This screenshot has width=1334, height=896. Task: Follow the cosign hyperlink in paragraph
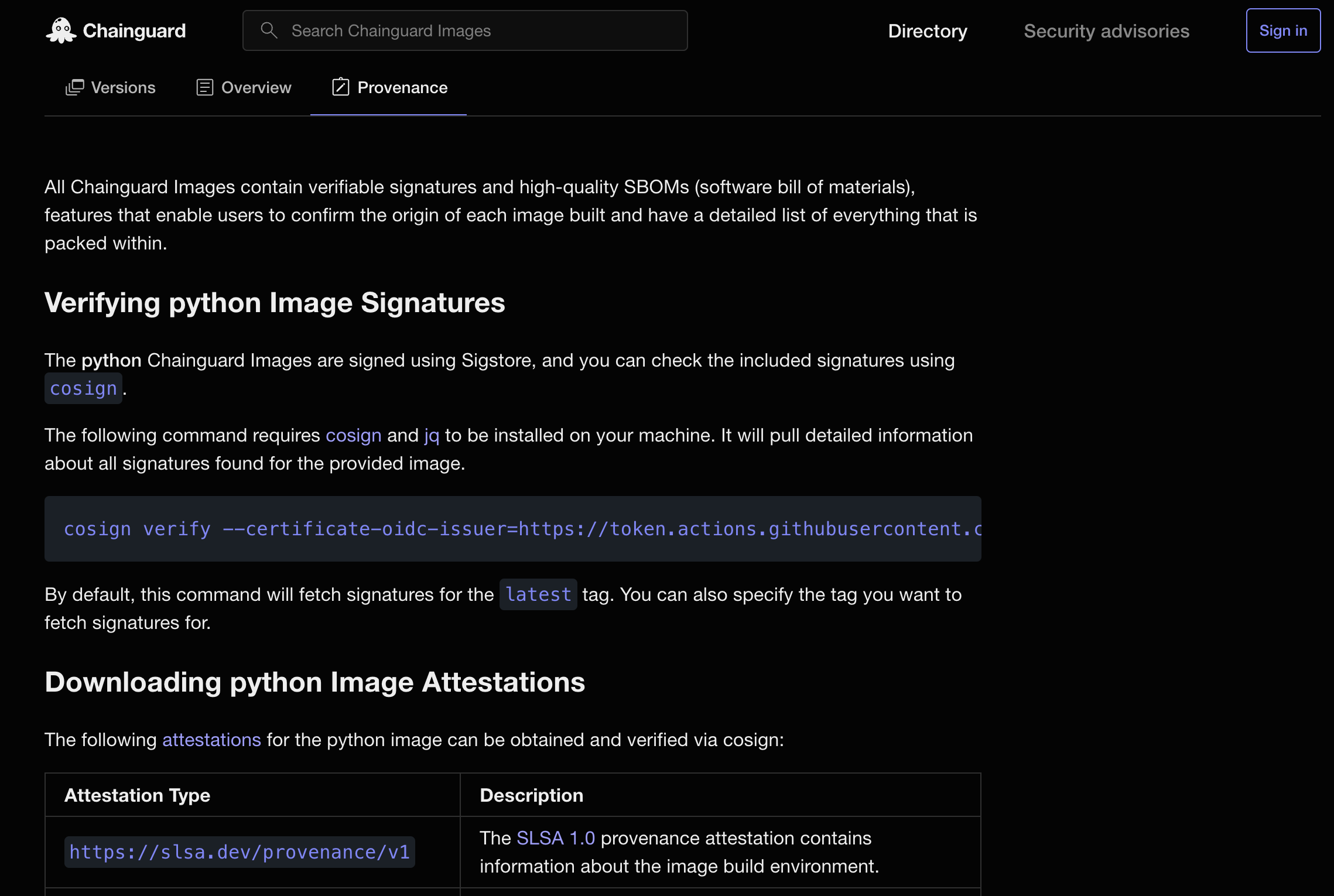click(353, 435)
